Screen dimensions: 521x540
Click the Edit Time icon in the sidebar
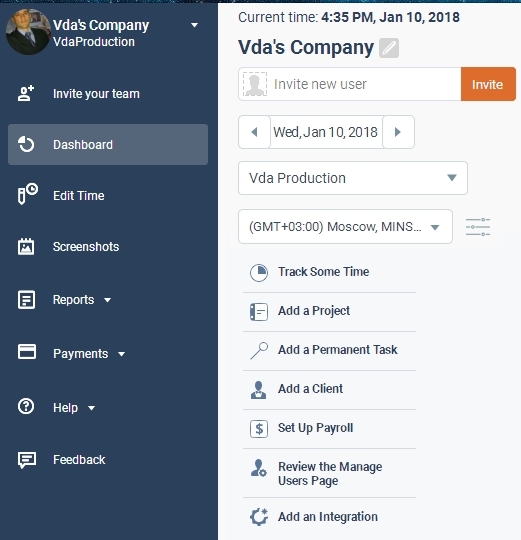coord(28,194)
